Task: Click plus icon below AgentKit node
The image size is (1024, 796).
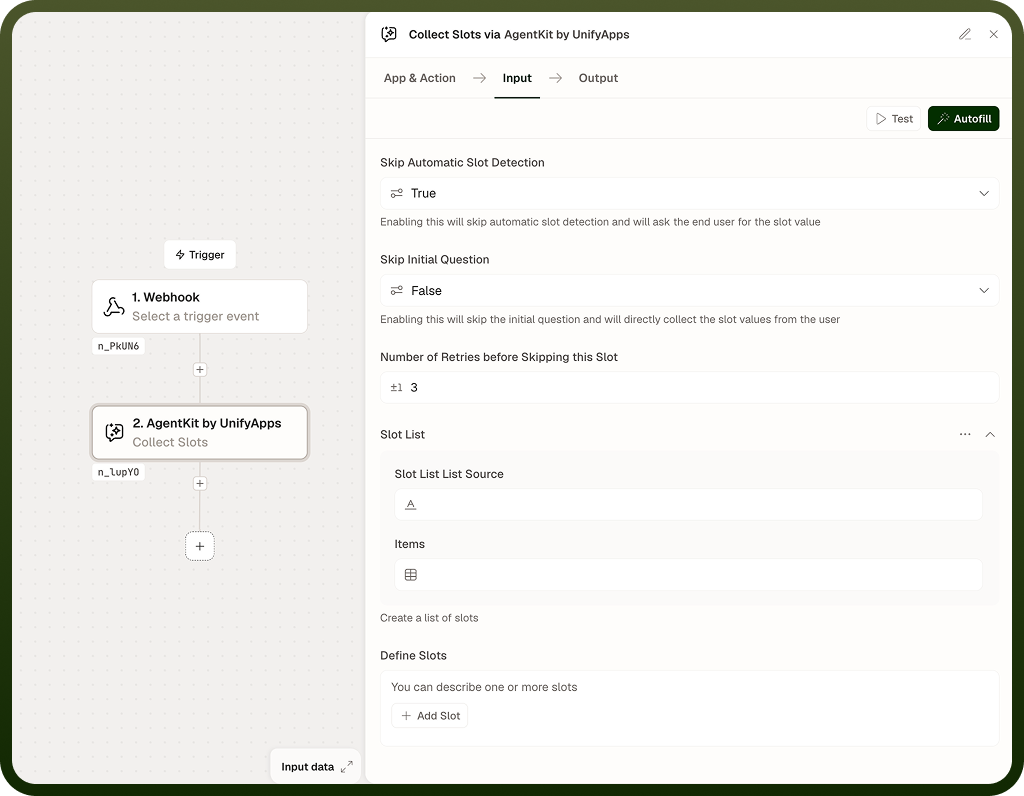Action: click(200, 483)
